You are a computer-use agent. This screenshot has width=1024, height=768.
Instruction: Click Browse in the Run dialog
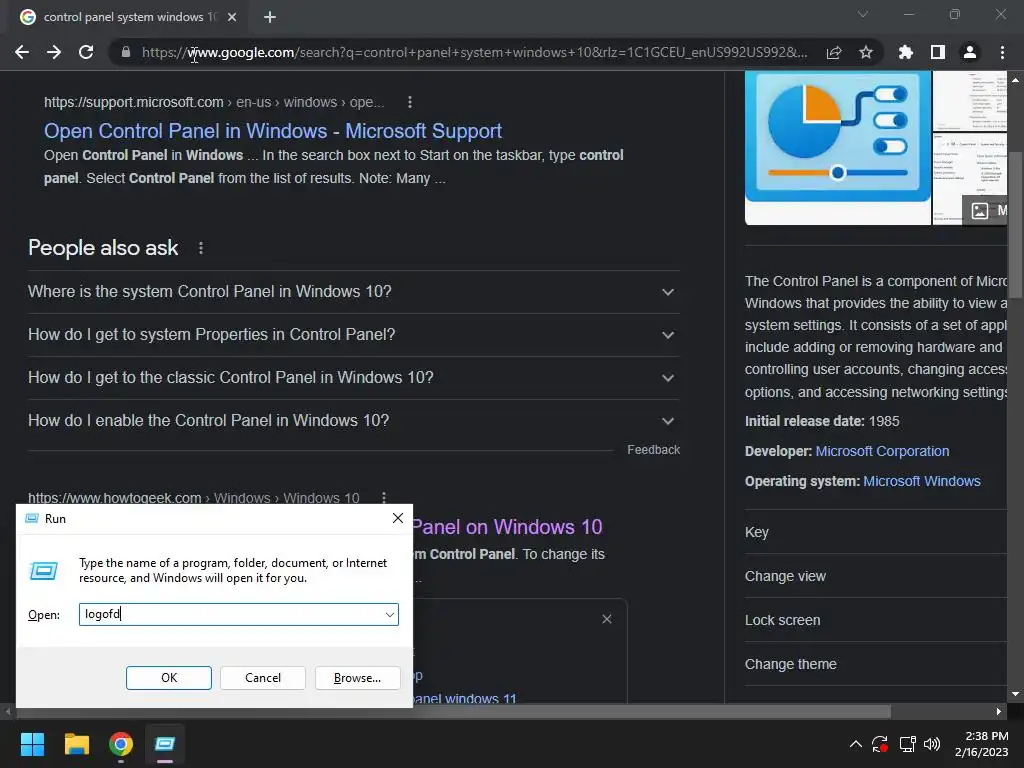(x=357, y=678)
